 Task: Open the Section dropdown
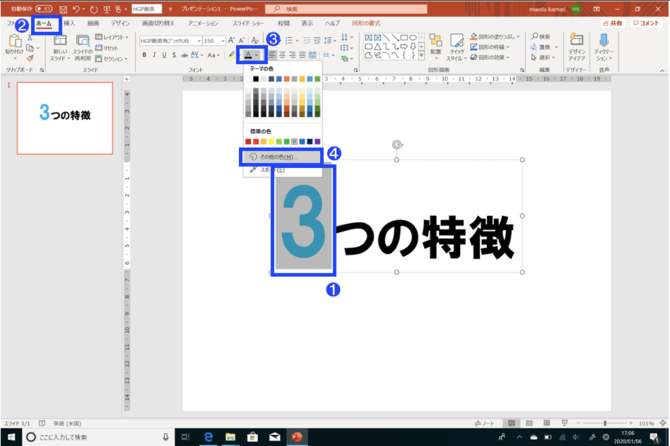(112, 59)
